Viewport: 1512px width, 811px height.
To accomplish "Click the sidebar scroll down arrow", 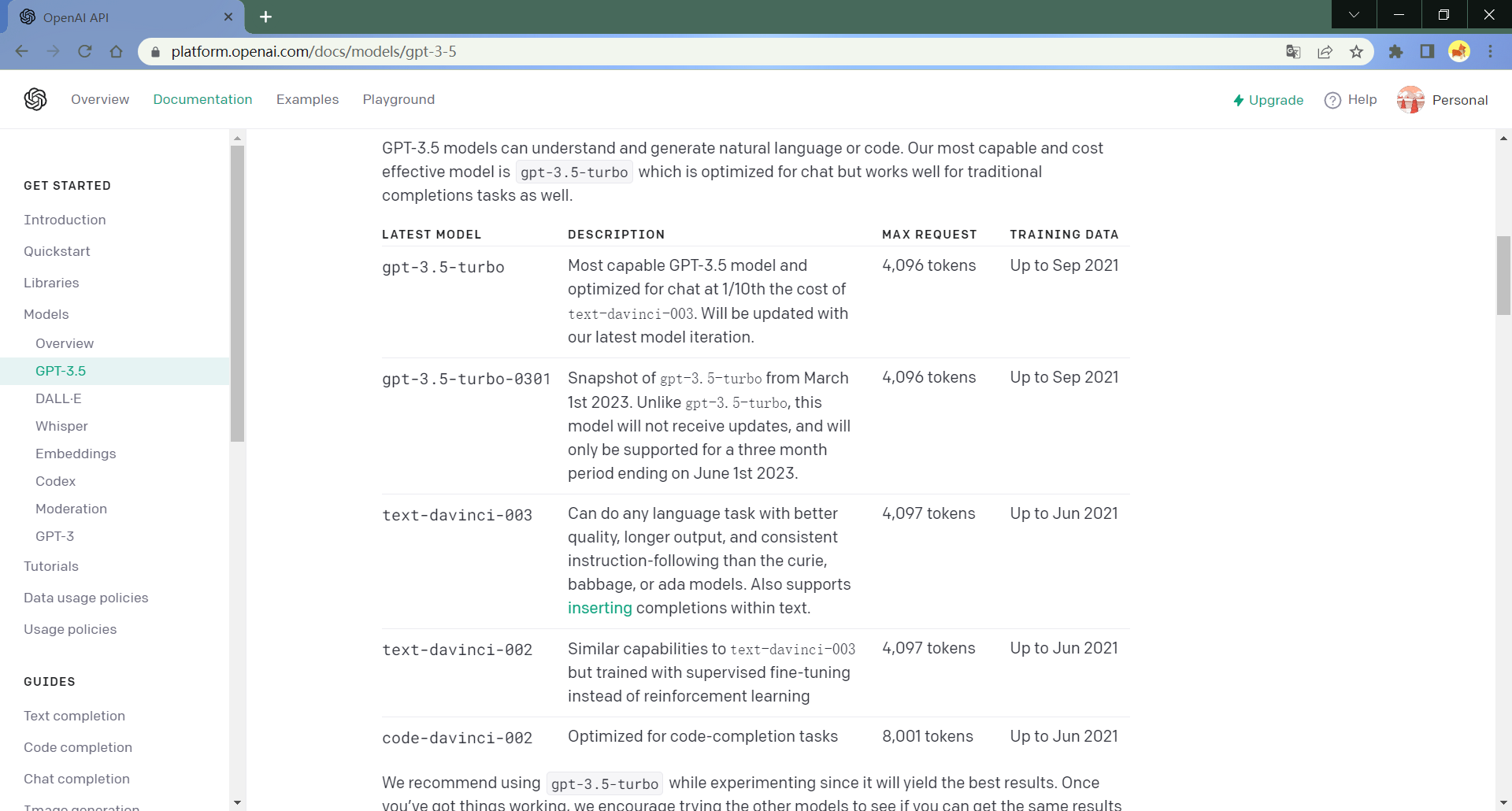I will click(237, 802).
